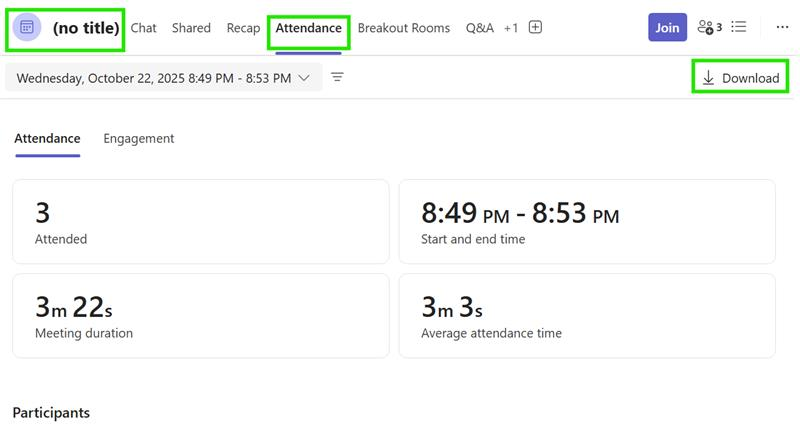Open the meeting list view icon
The height and width of the screenshot is (432, 800).
coord(739,28)
